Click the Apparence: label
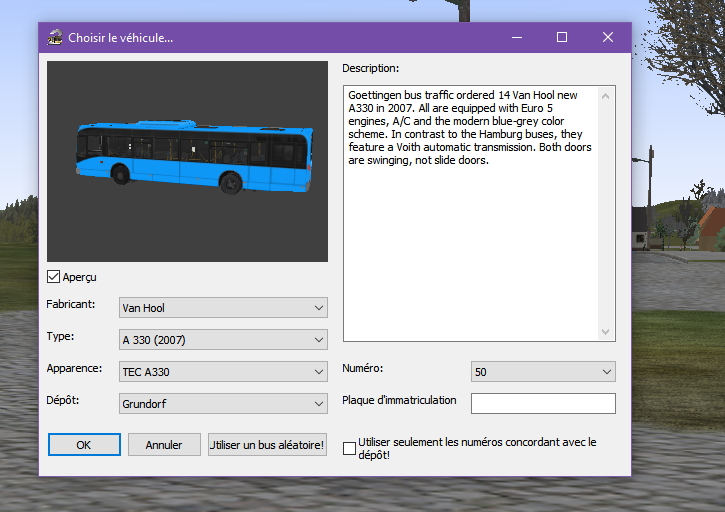The height and width of the screenshot is (512, 725). coord(74,368)
